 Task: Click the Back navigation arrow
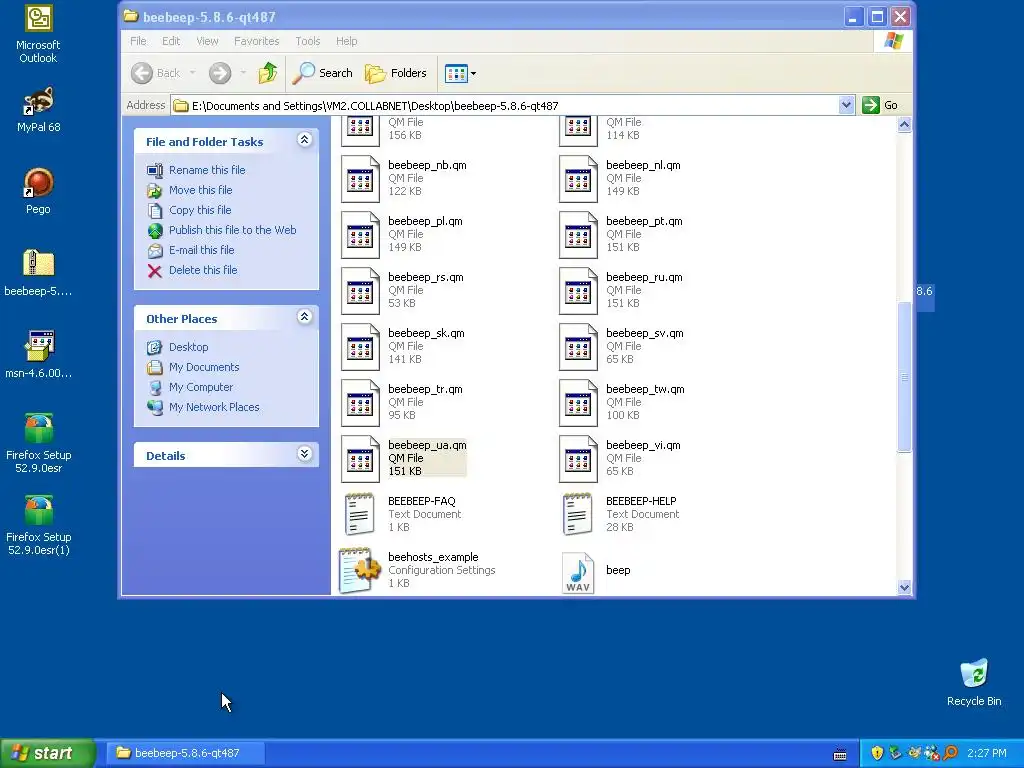point(142,73)
